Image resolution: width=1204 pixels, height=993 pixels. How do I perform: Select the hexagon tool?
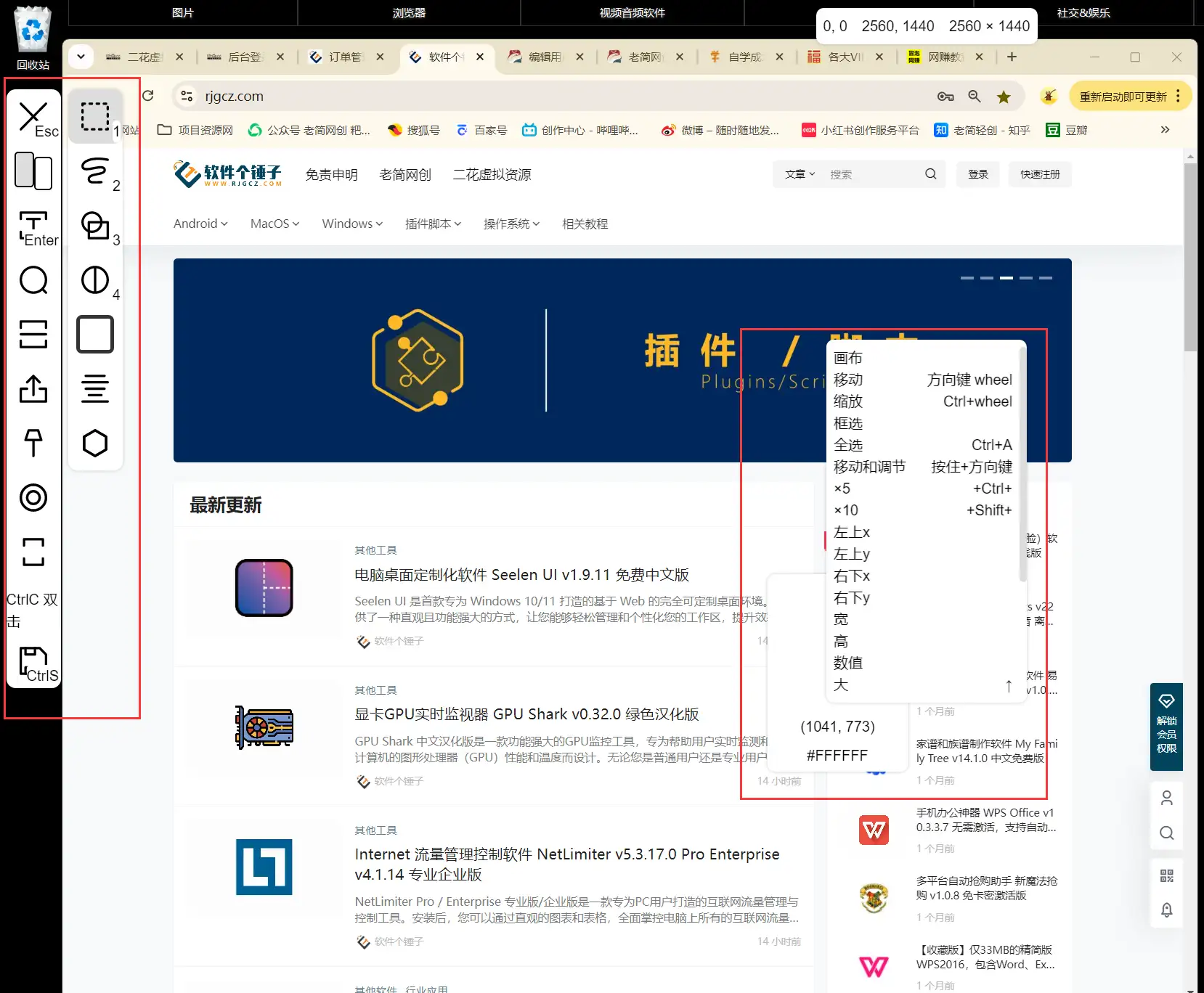pos(95,443)
